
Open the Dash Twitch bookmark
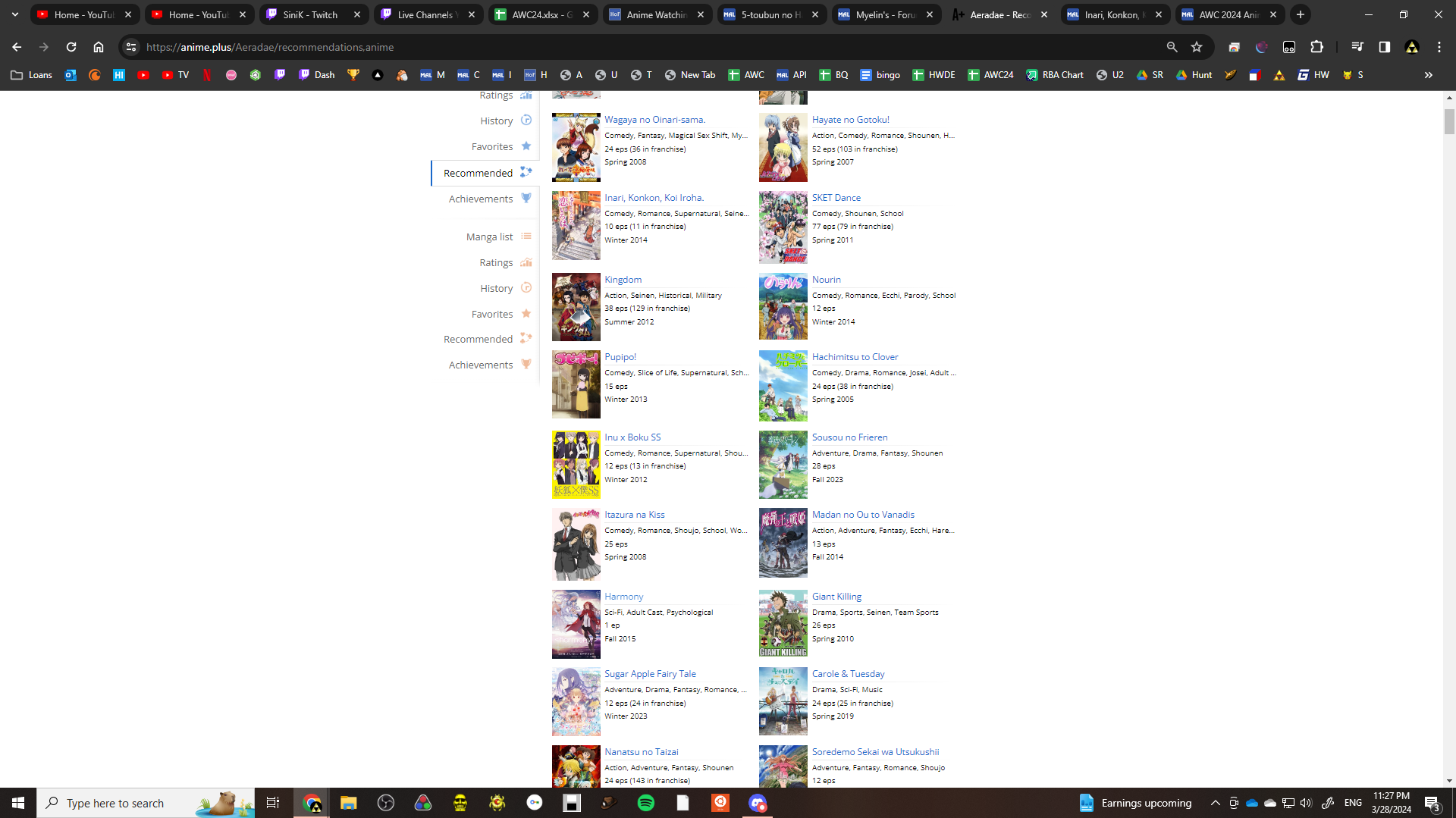click(x=317, y=75)
